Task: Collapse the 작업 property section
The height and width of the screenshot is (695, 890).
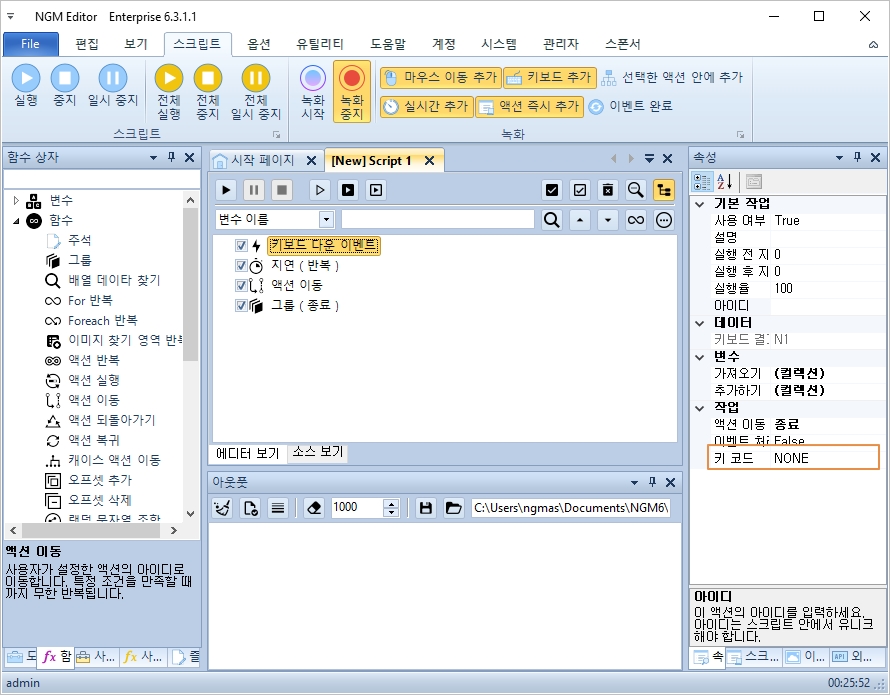Action: (700, 408)
